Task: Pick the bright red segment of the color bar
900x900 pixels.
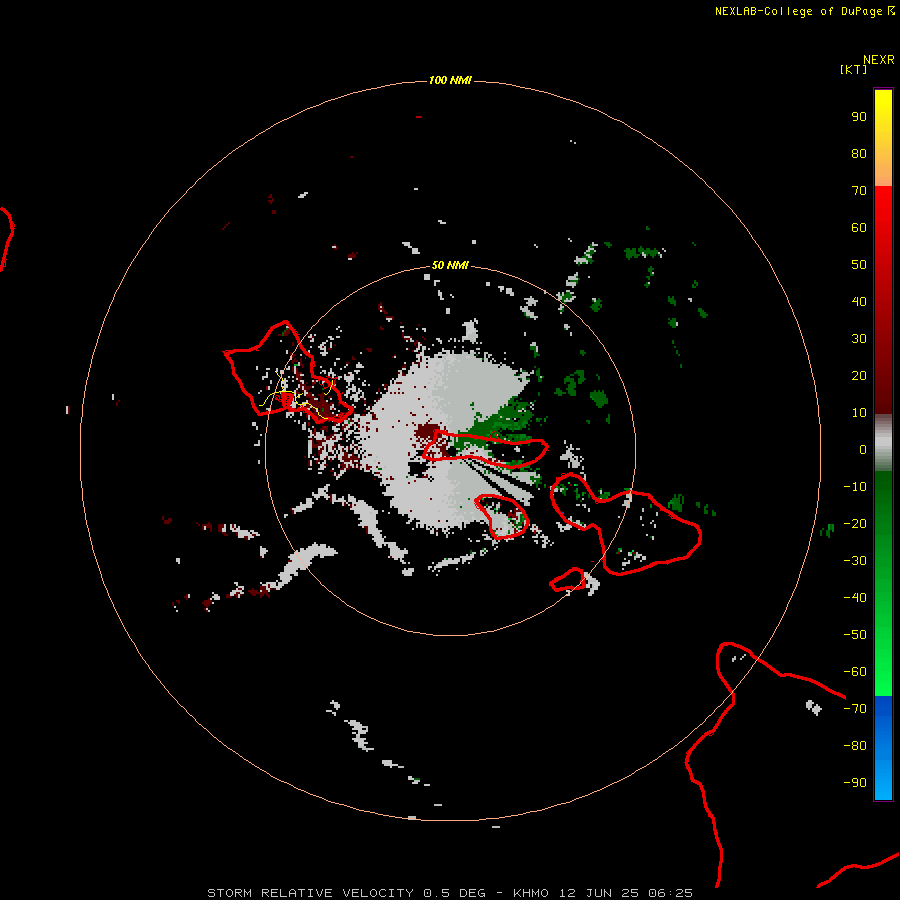Action: coord(883,300)
